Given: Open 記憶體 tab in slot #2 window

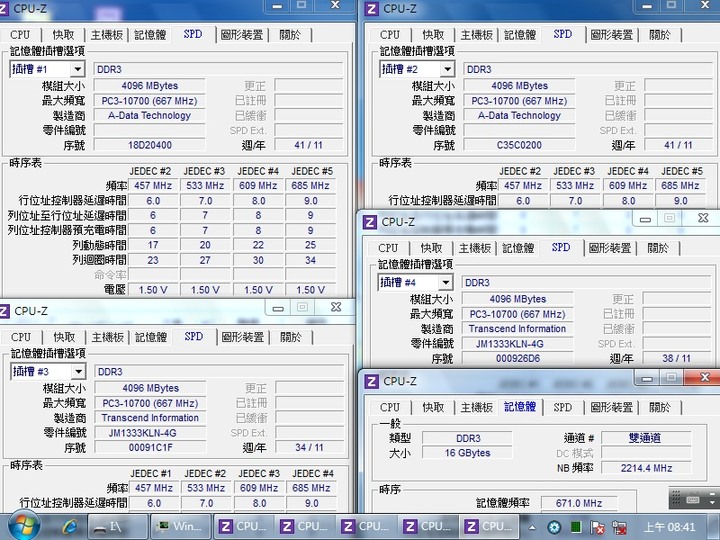Looking at the screenshot, I should coord(520,35).
